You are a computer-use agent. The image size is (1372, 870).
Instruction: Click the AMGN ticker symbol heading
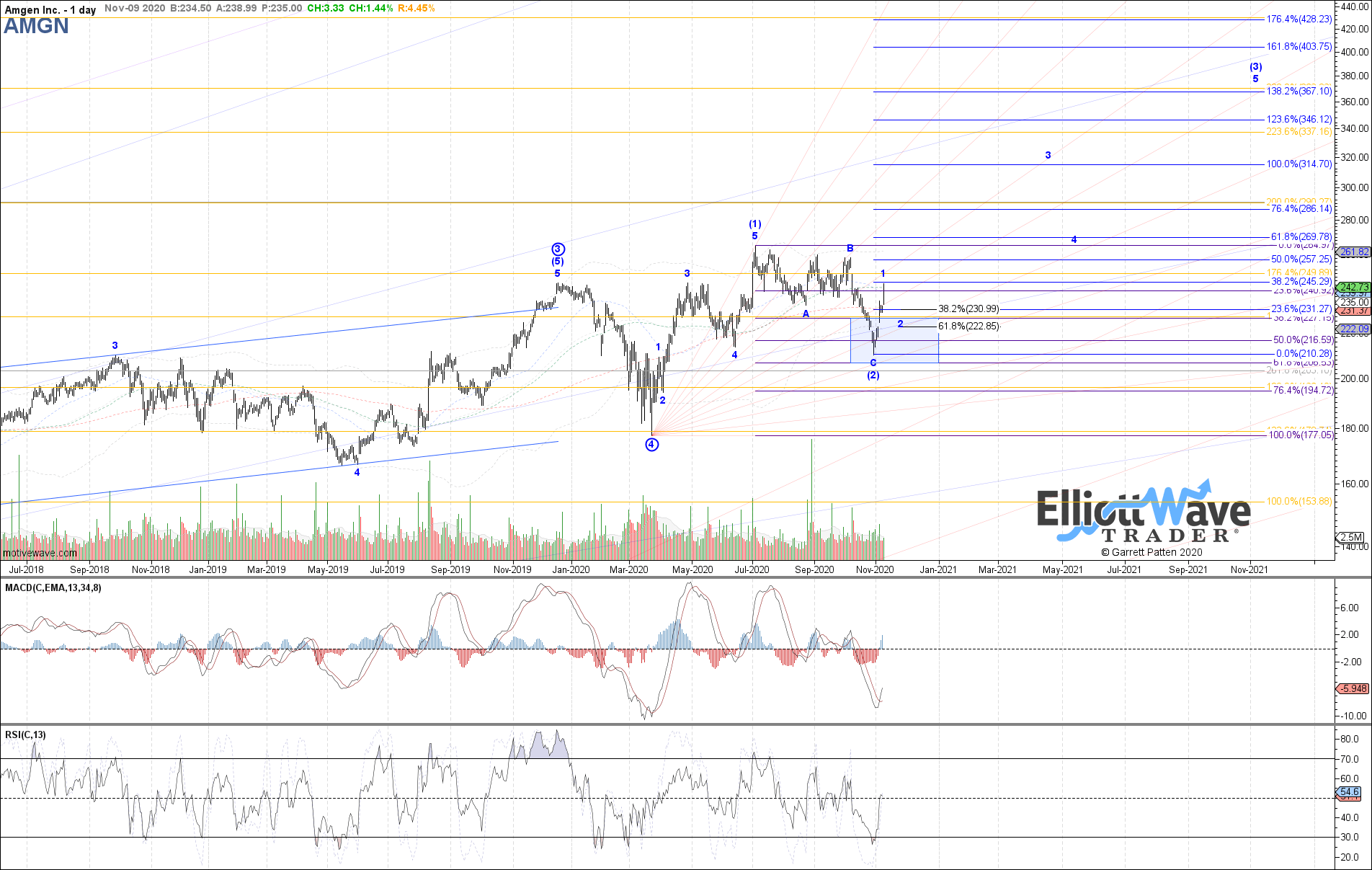37,26
